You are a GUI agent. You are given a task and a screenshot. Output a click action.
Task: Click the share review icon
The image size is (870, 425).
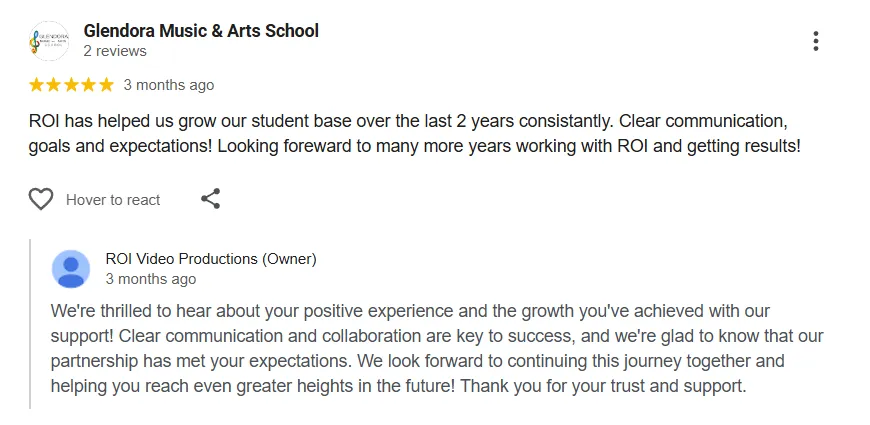(x=210, y=199)
